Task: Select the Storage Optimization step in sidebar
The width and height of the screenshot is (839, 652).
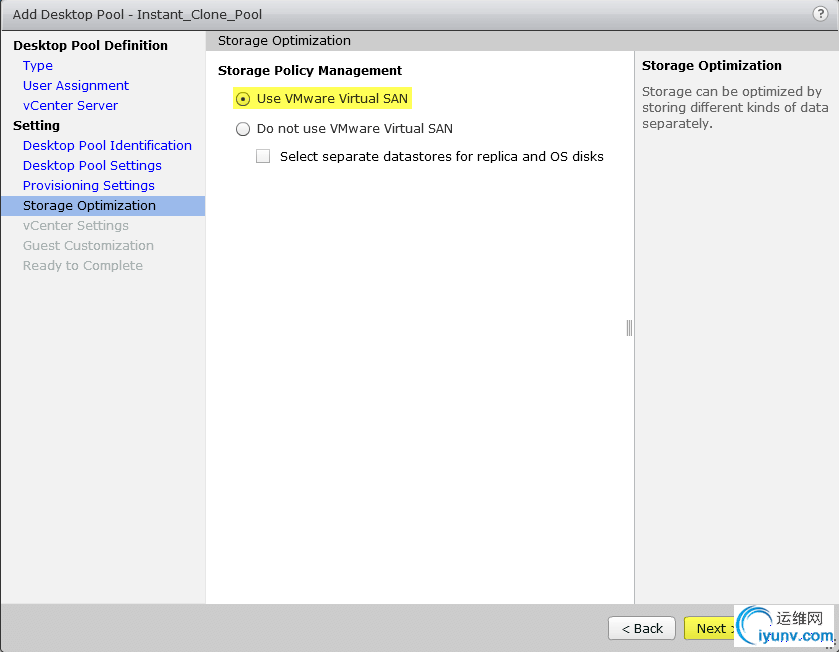Action: click(x=103, y=206)
